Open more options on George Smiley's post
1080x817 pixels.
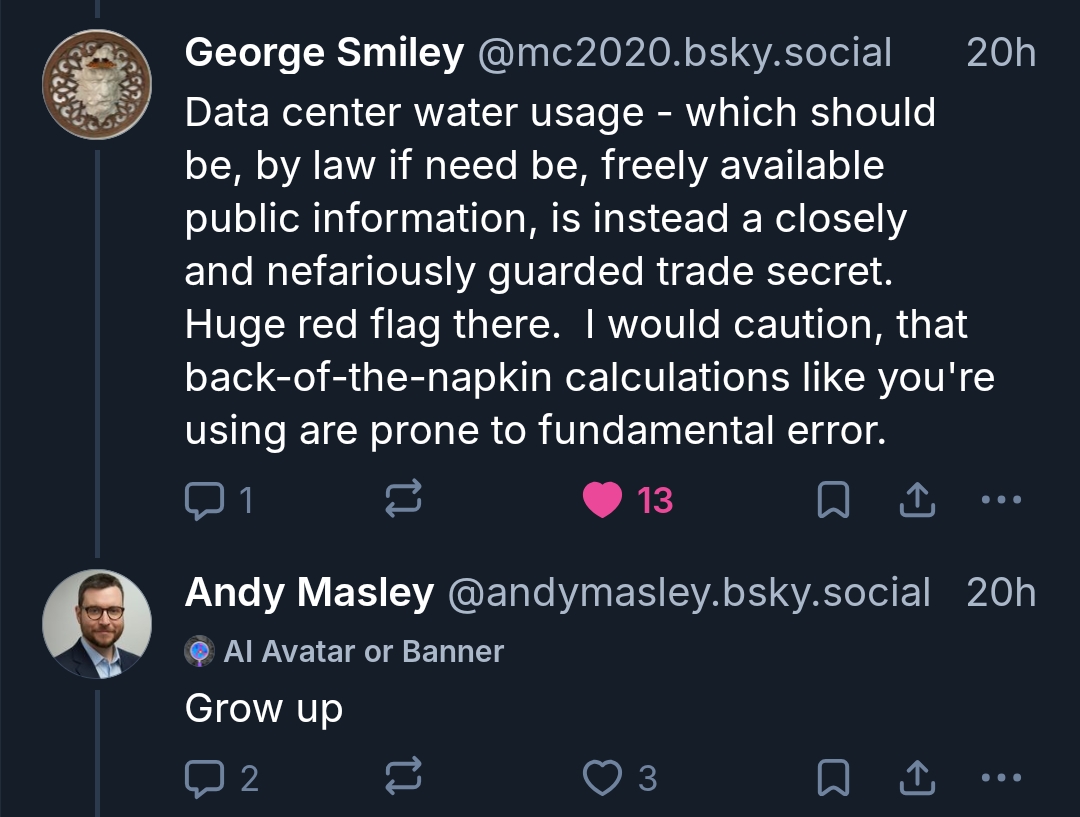(1001, 500)
